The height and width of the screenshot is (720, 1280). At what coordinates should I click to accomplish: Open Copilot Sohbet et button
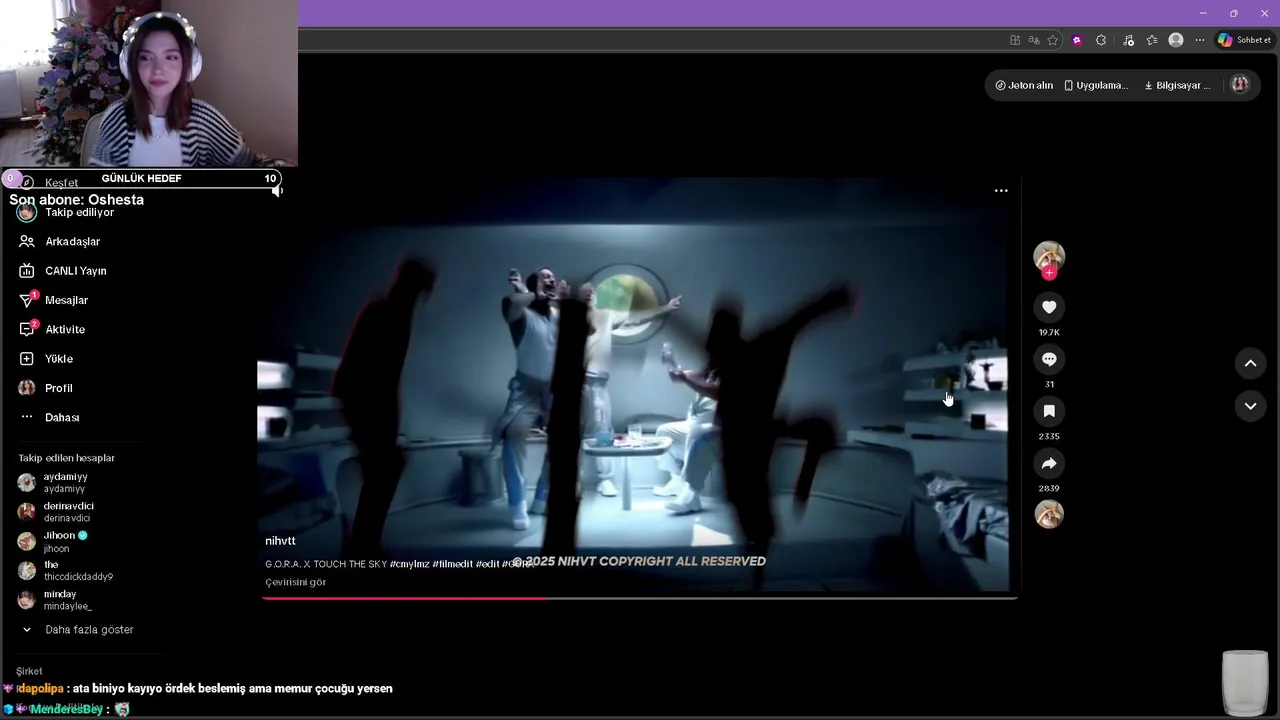1244,40
